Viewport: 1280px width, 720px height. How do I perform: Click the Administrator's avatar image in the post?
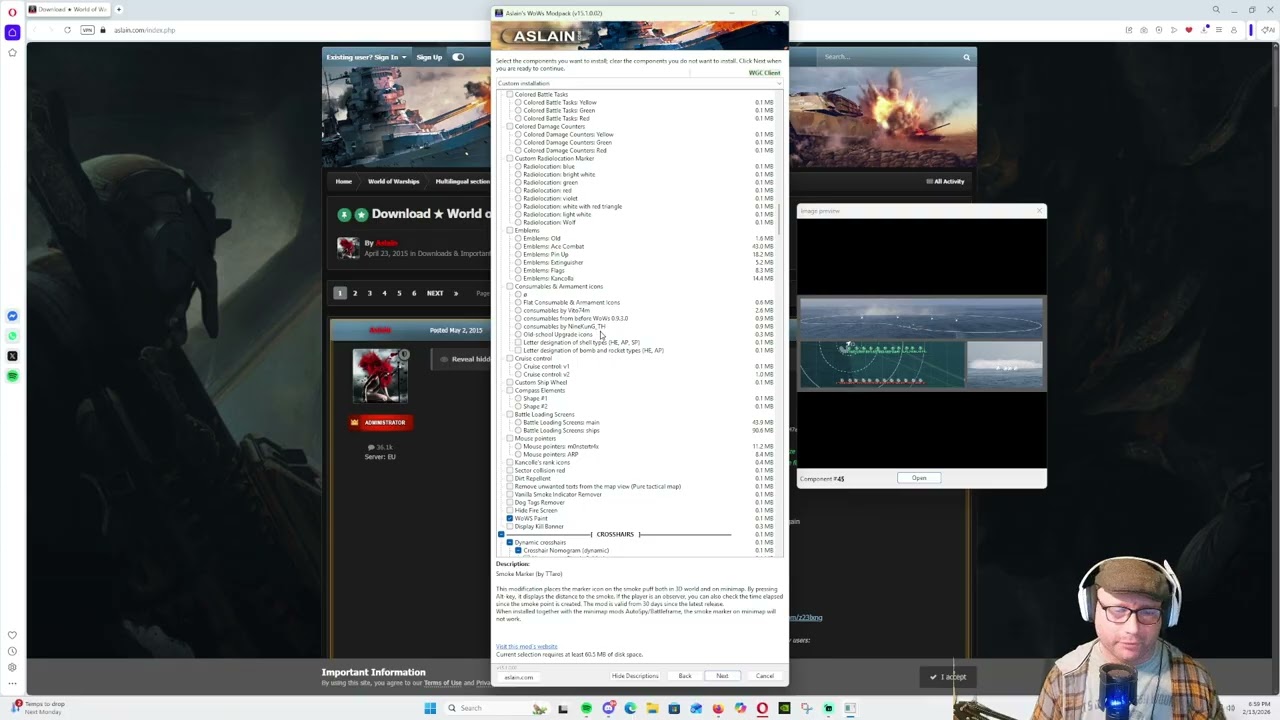pyautogui.click(x=380, y=375)
